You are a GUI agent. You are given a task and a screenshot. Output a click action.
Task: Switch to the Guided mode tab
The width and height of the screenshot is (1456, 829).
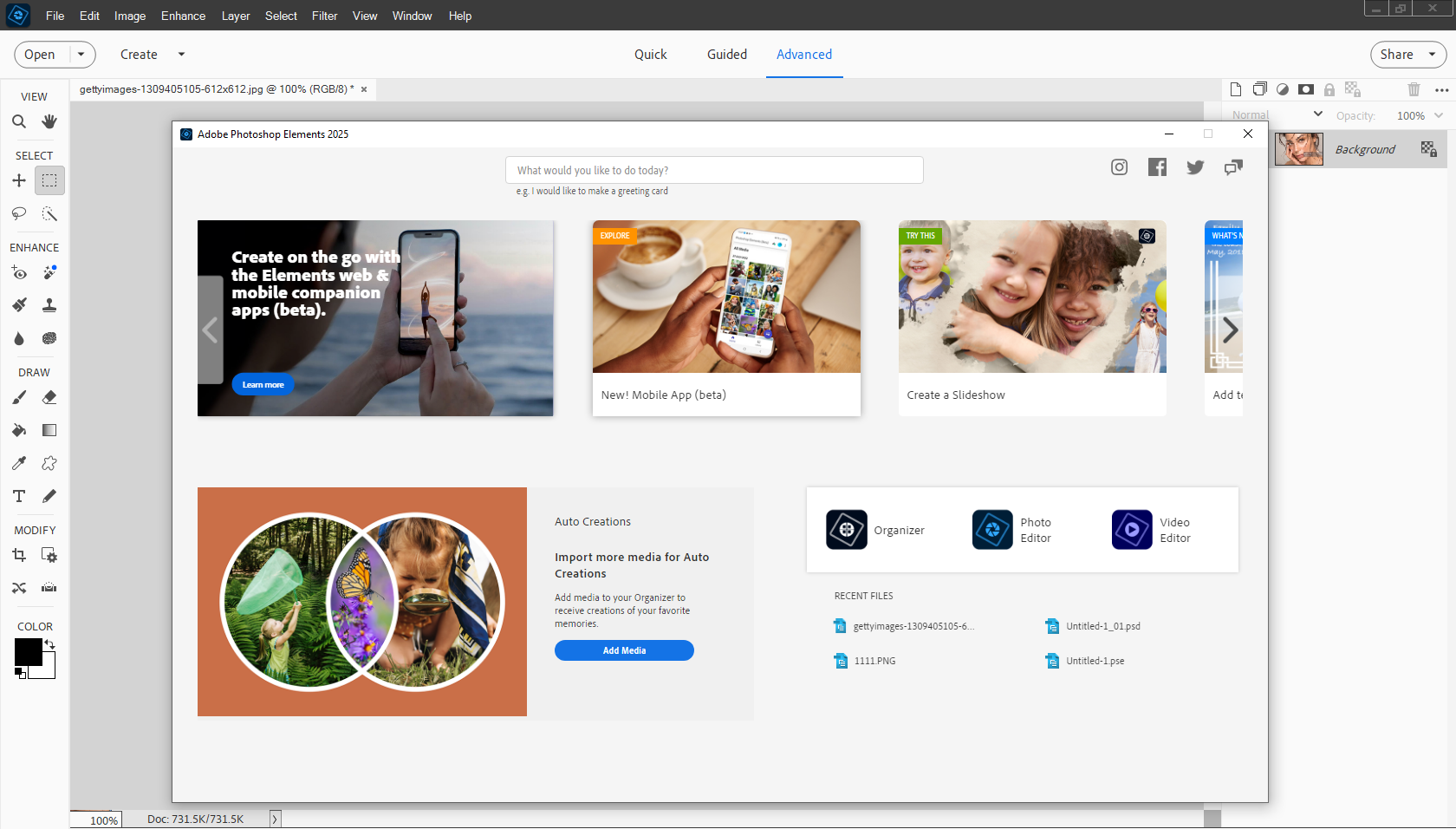click(x=726, y=54)
